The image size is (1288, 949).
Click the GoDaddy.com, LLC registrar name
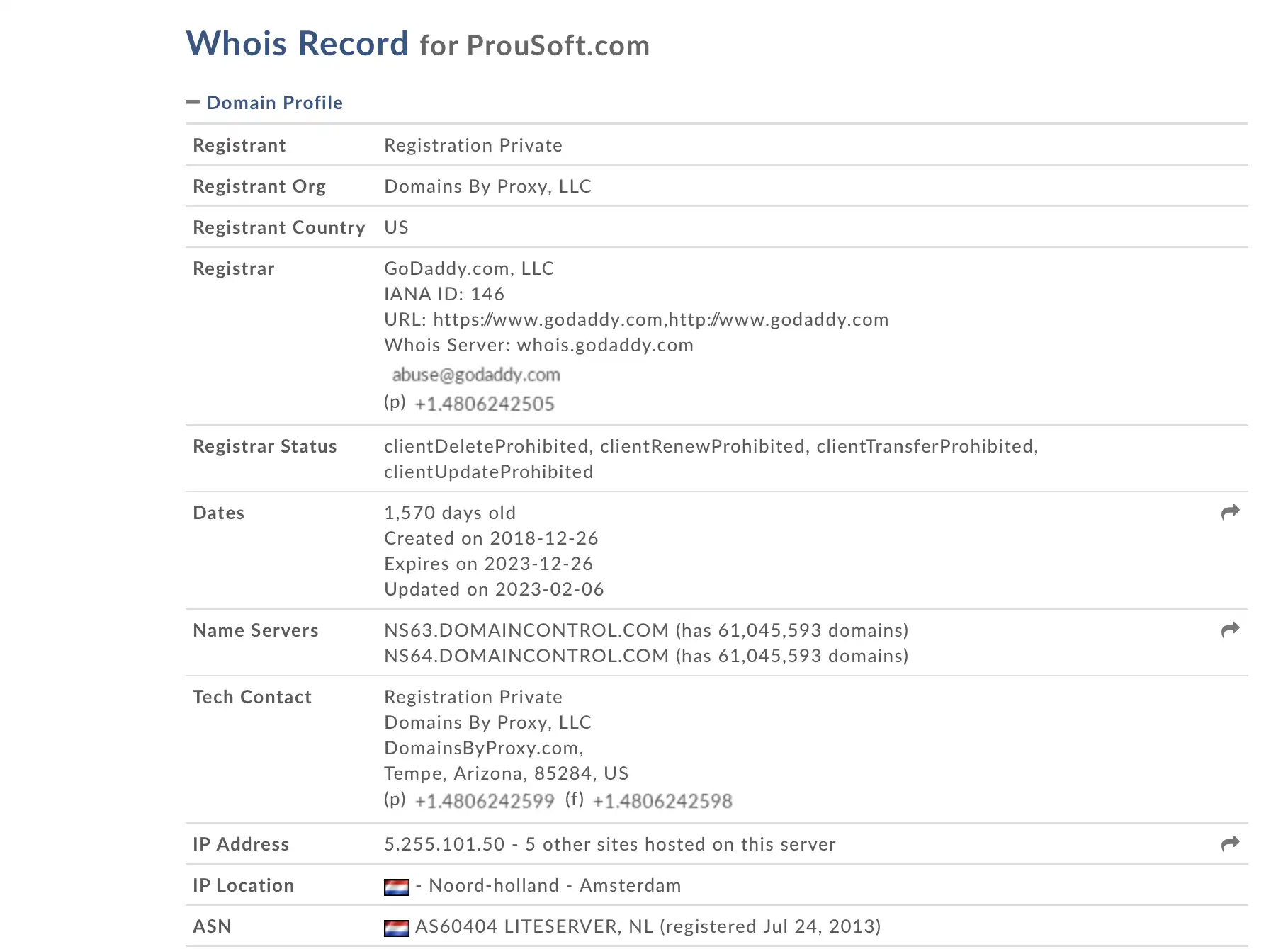click(469, 268)
